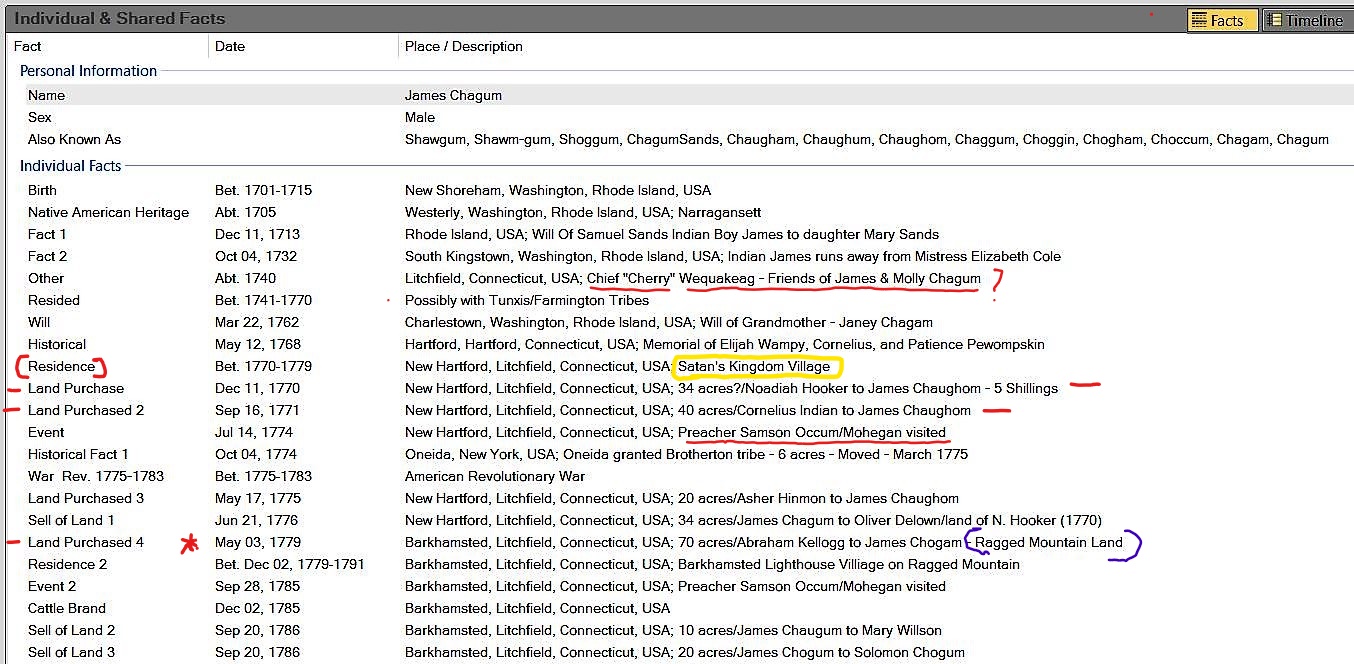
Task: Sort by the Date column header
Action: click(230, 46)
